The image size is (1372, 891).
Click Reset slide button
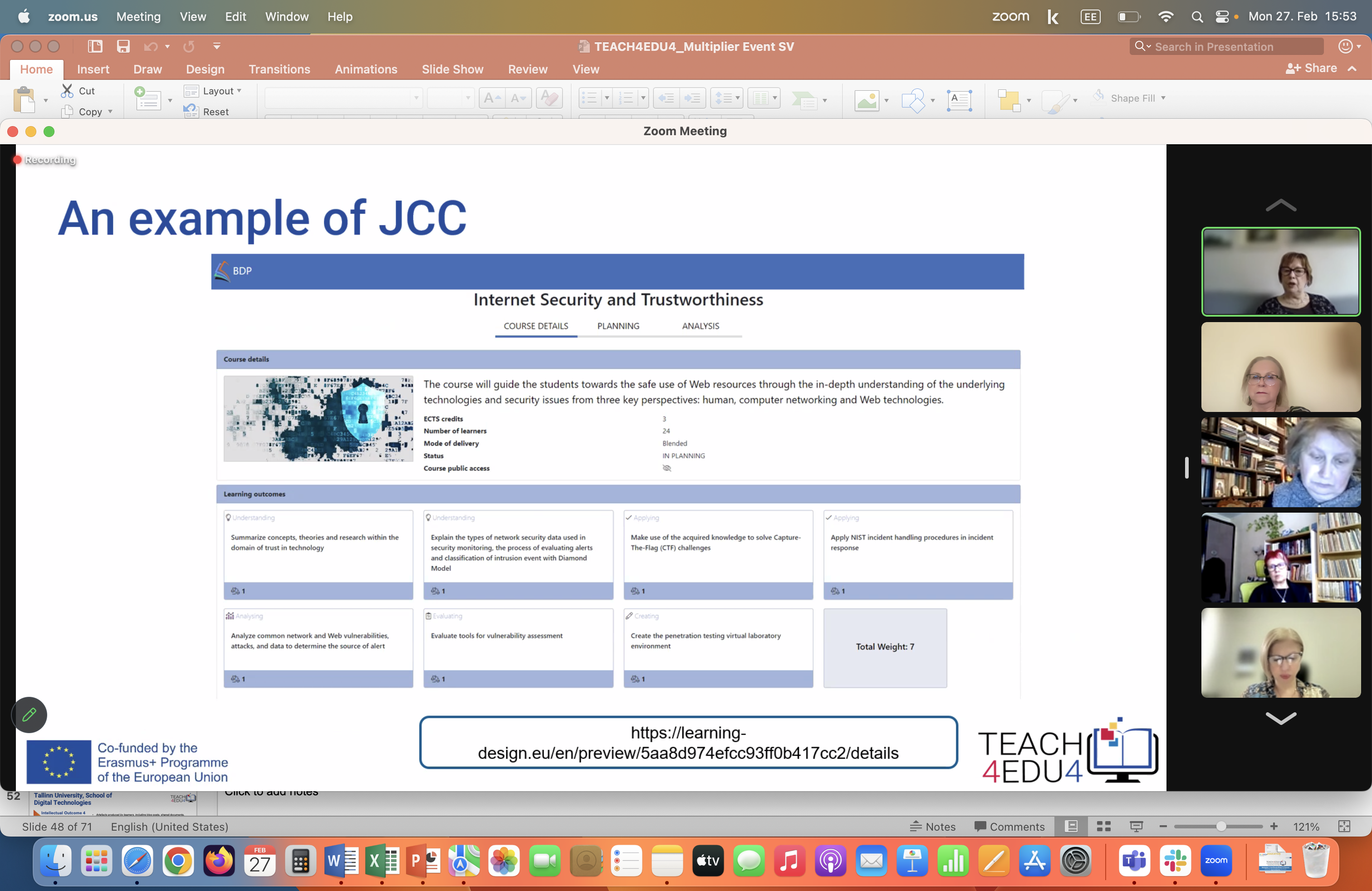(x=215, y=112)
